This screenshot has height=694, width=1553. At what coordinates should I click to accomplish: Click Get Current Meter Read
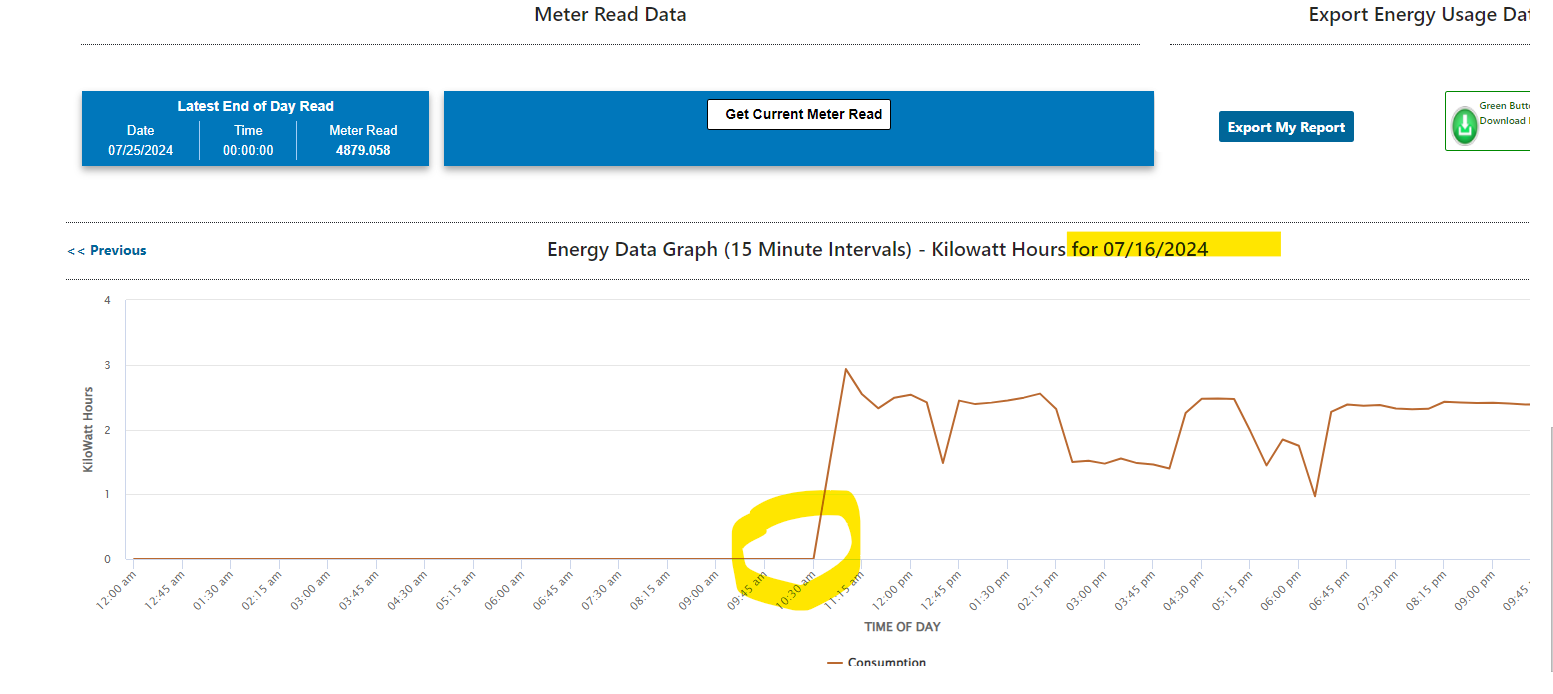pyautogui.click(x=798, y=114)
